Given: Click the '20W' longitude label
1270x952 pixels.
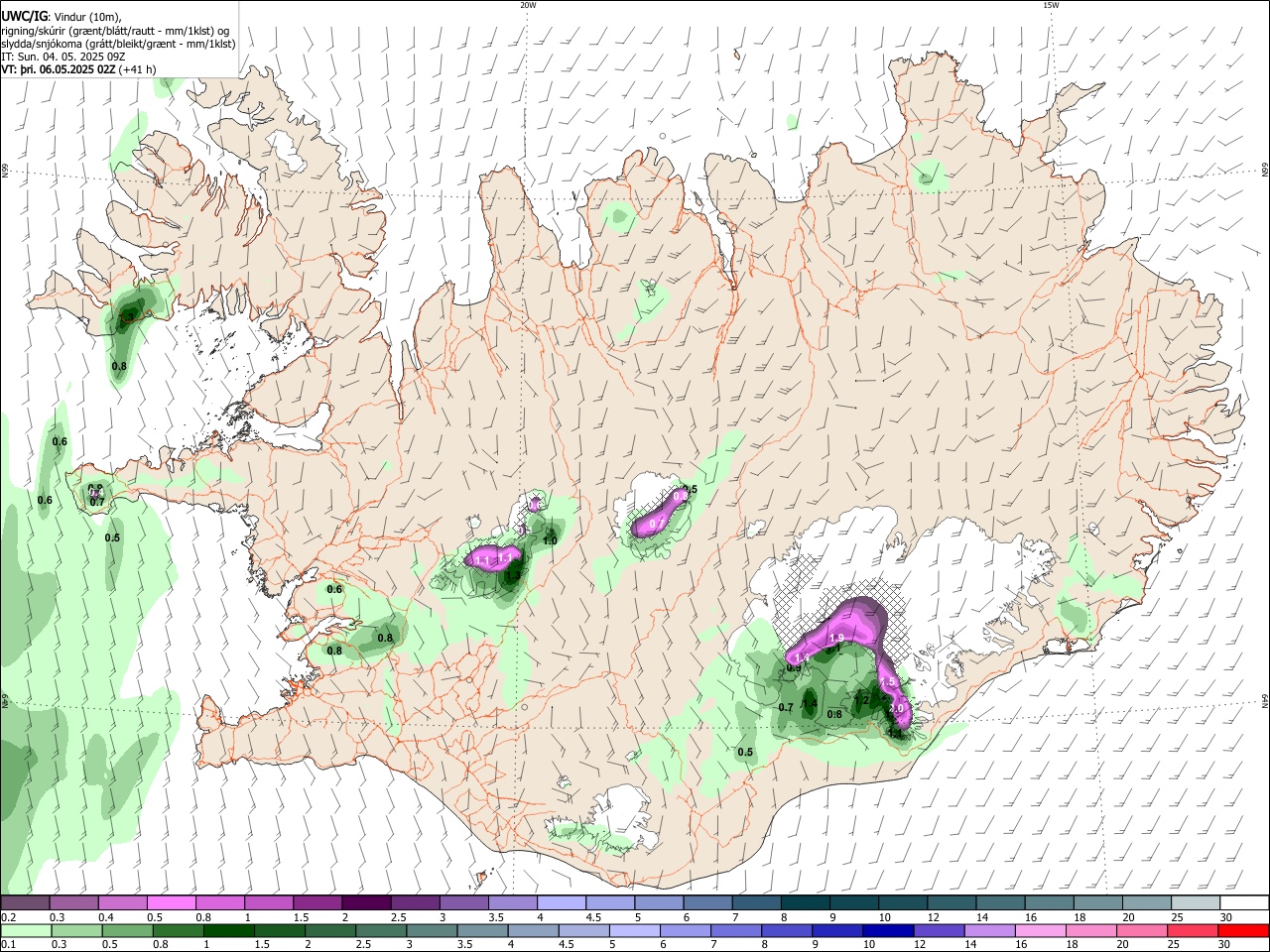Looking at the screenshot, I should [528, 5].
